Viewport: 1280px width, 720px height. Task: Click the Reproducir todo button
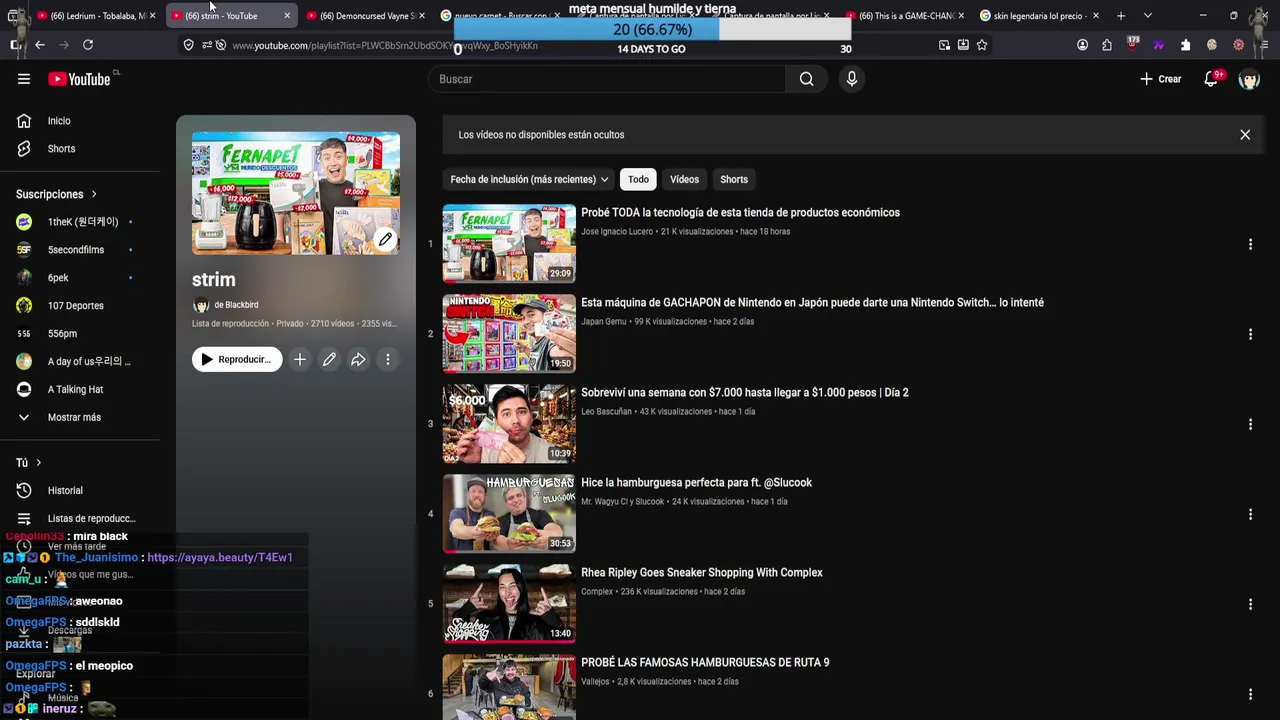(237, 360)
